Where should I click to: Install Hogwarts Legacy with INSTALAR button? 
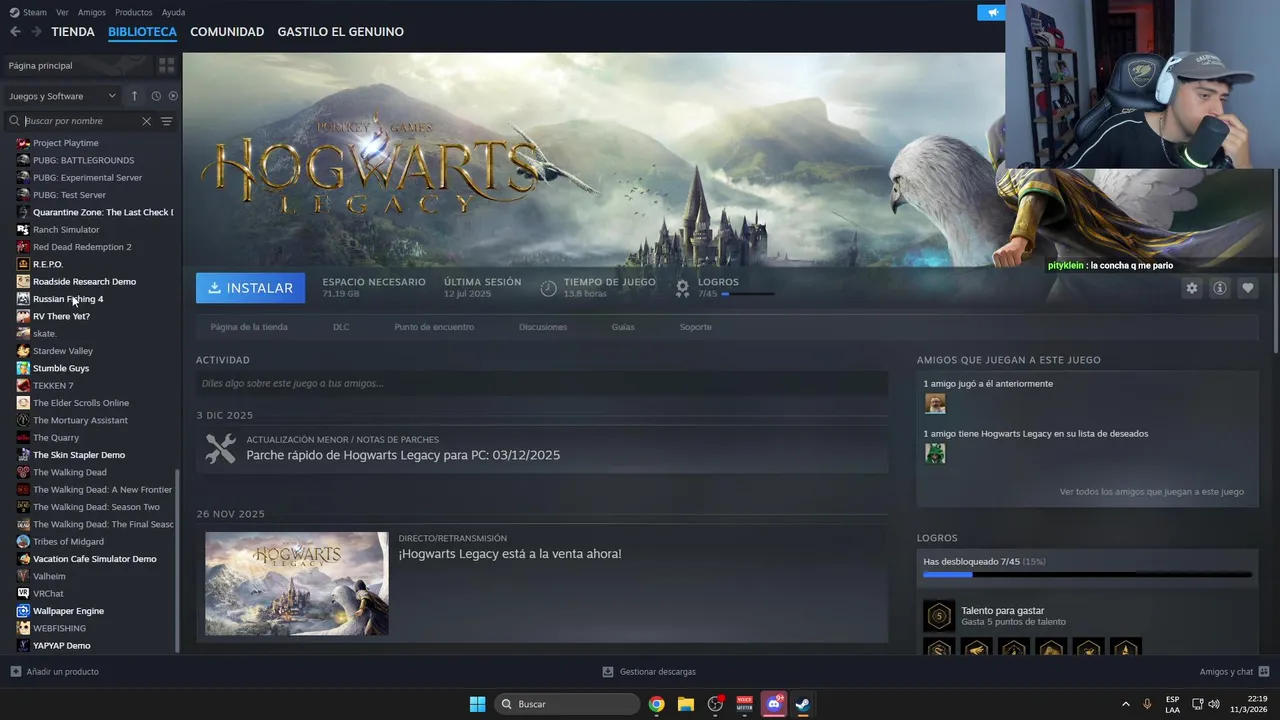click(251, 288)
